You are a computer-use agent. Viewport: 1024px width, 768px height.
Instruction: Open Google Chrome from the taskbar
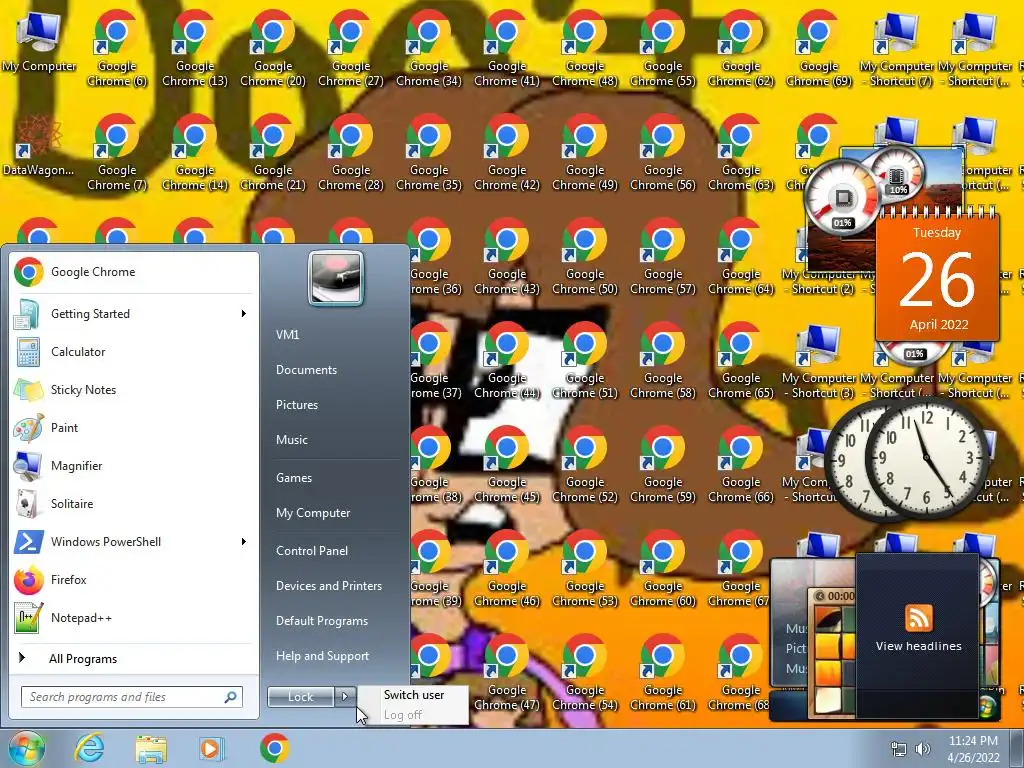(x=274, y=748)
